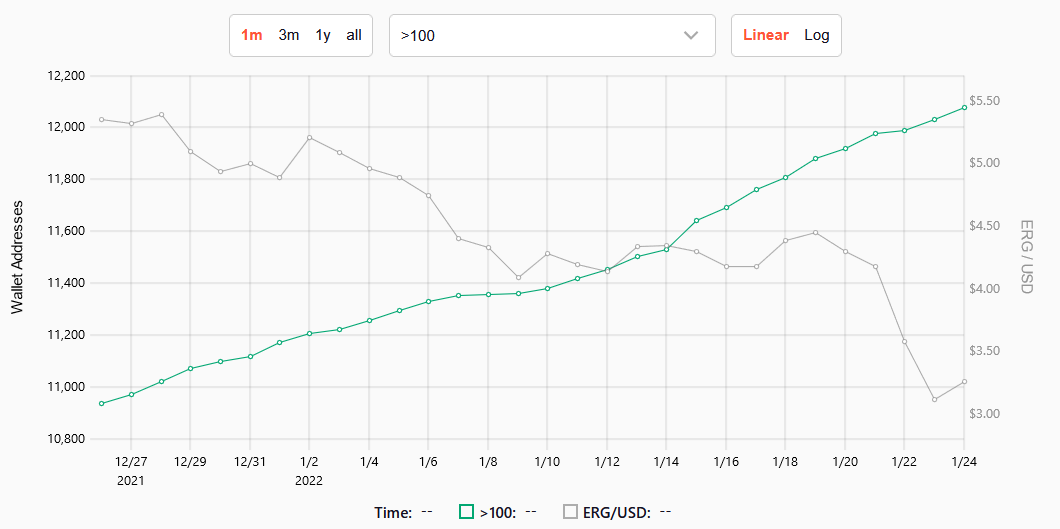Click the green data point at 1/14

[667, 249]
